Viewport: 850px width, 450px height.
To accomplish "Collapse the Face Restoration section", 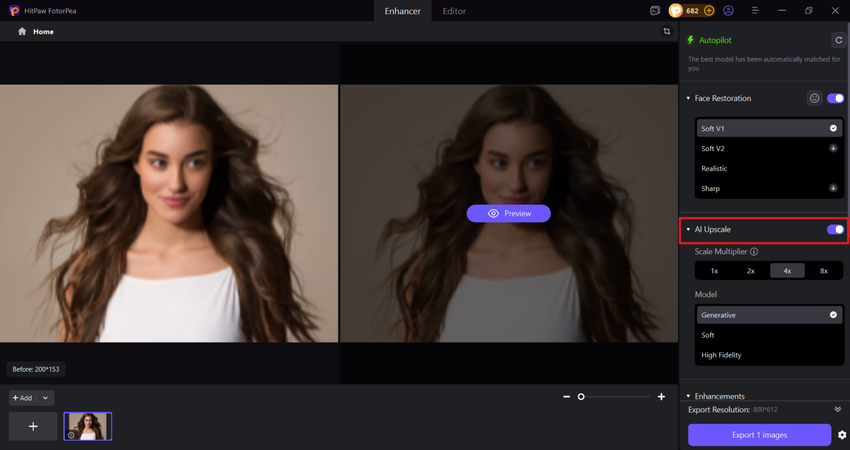I will (688, 98).
